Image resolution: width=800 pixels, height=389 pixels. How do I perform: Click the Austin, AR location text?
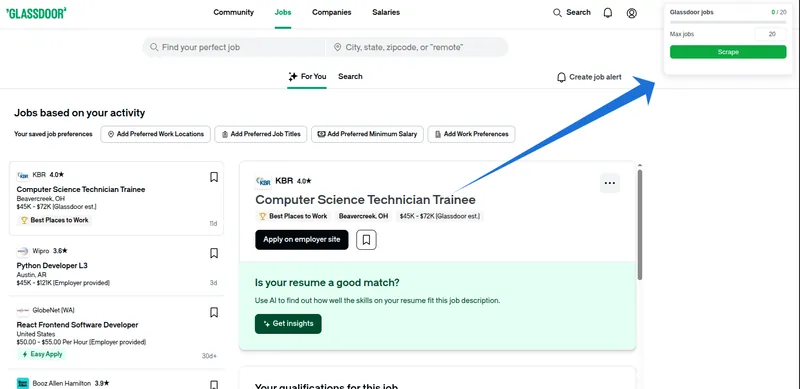[32, 275]
